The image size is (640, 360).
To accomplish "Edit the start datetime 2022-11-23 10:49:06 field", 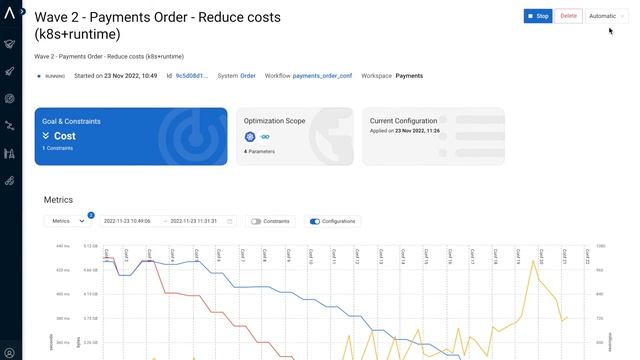I will tap(127, 221).
